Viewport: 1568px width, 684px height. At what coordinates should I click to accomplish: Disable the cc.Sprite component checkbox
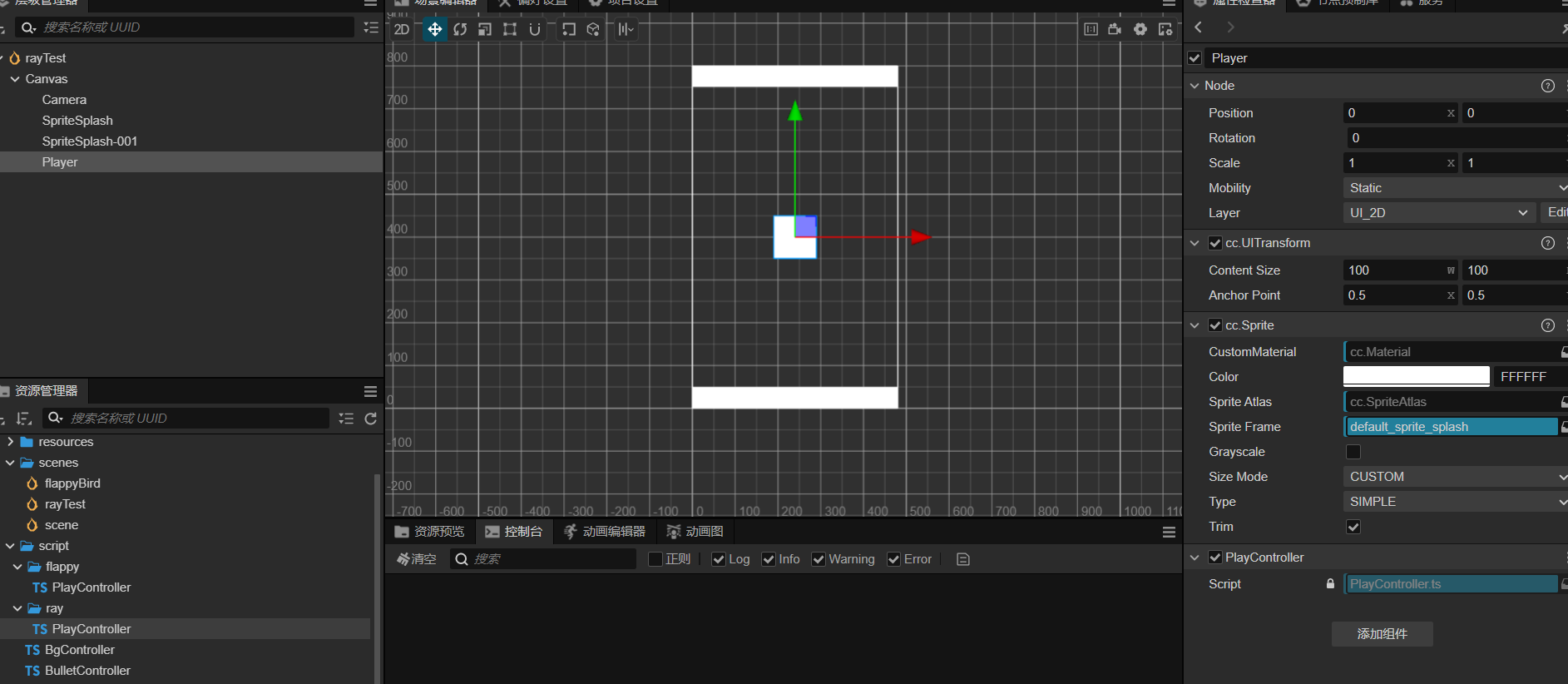[1215, 325]
